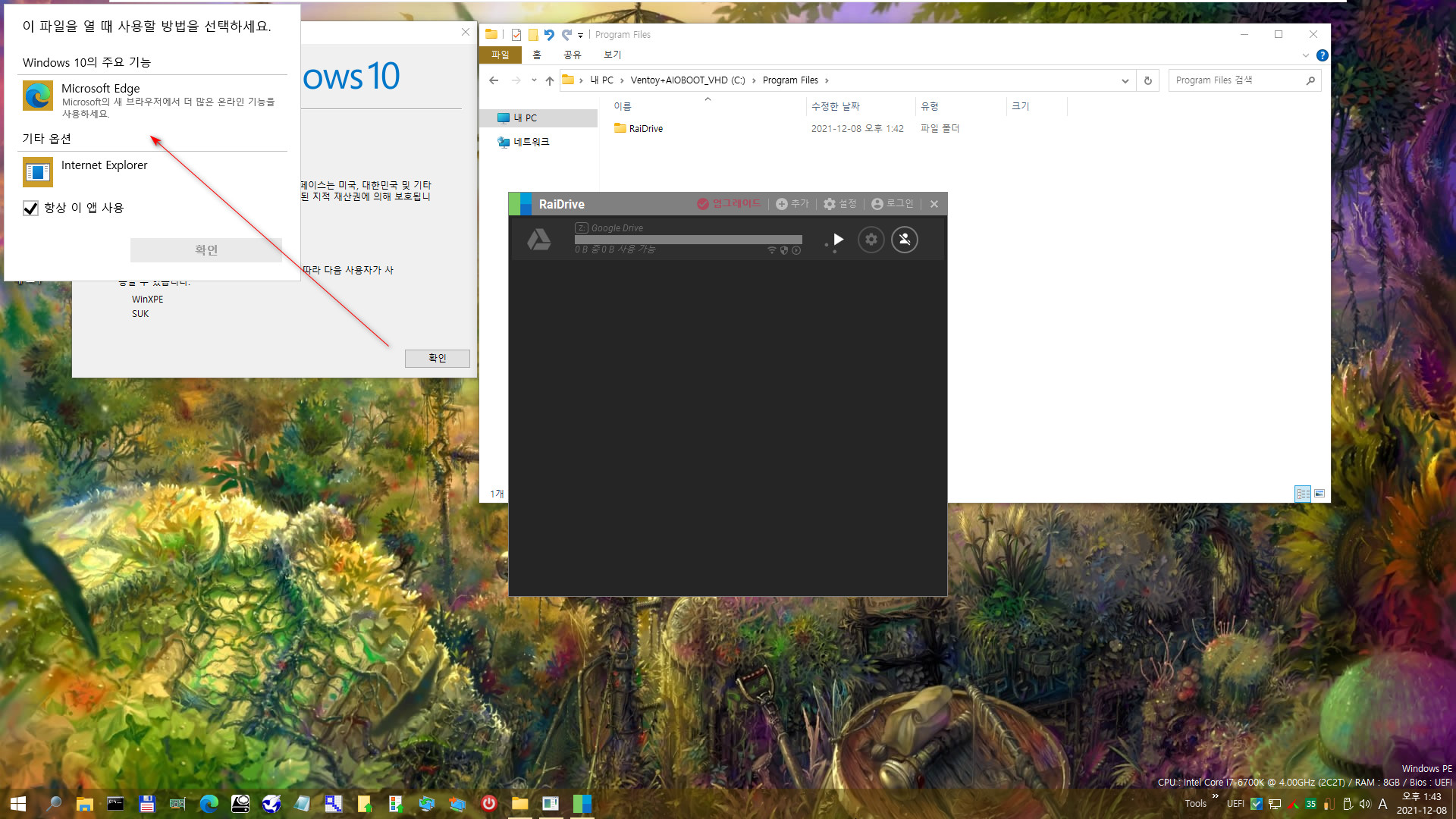Select Microsoft Edge in the open-with dialog
This screenshot has width=1456, height=819.
pos(152,99)
